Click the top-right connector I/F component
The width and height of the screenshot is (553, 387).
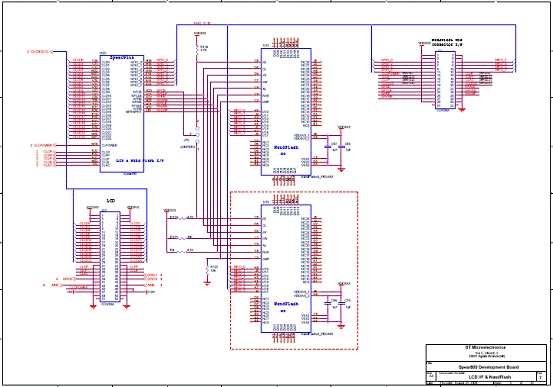(445, 80)
